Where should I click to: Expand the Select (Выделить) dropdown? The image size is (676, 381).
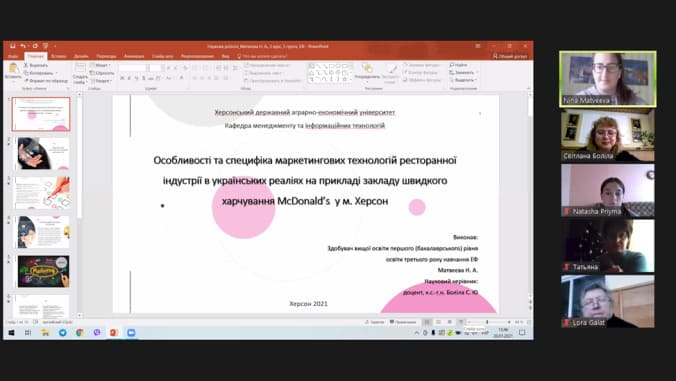[463, 80]
